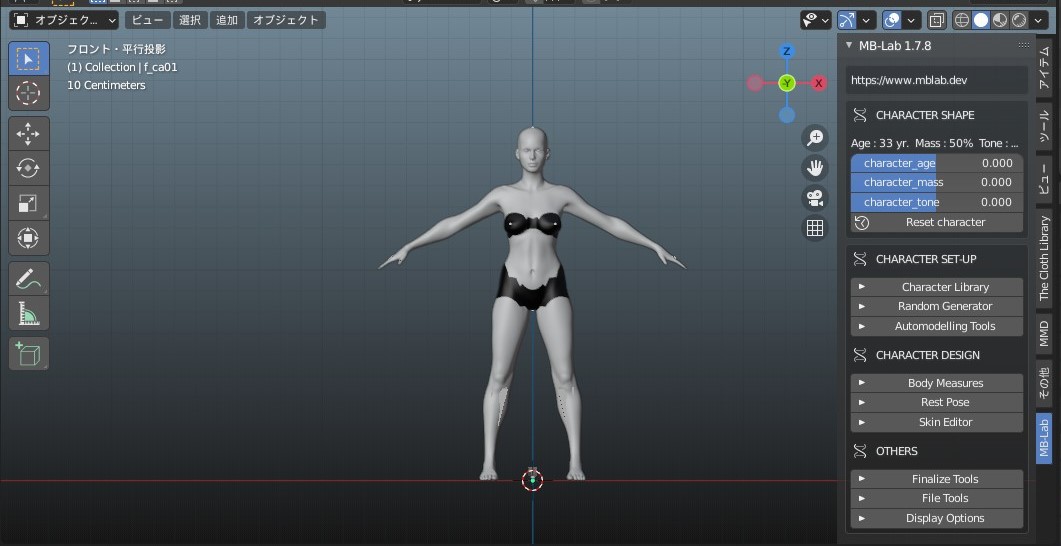Open the https://www.mblab.dev link
The width and height of the screenshot is (1061, 546).
936,80
